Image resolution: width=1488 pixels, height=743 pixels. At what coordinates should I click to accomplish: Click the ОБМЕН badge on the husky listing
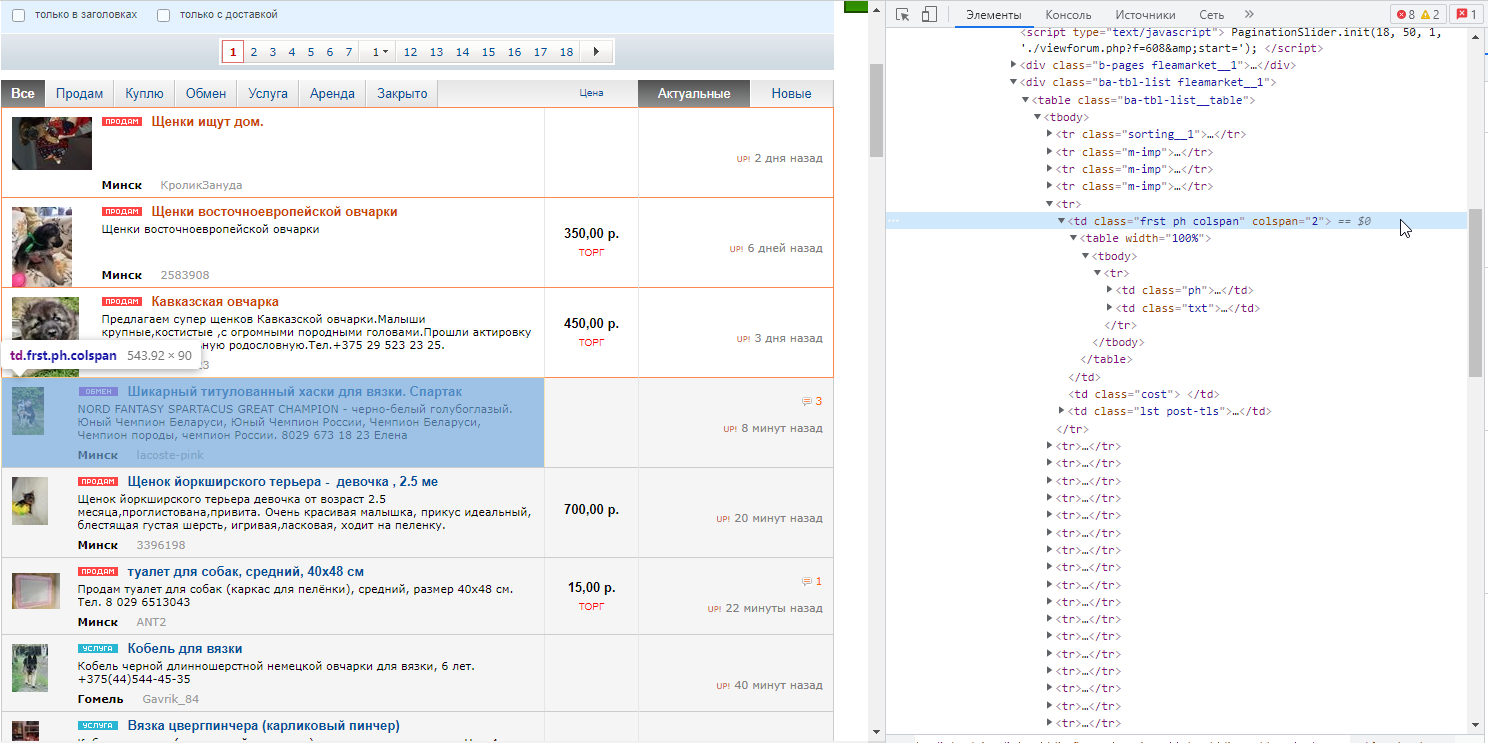click(x=98, y=391)
